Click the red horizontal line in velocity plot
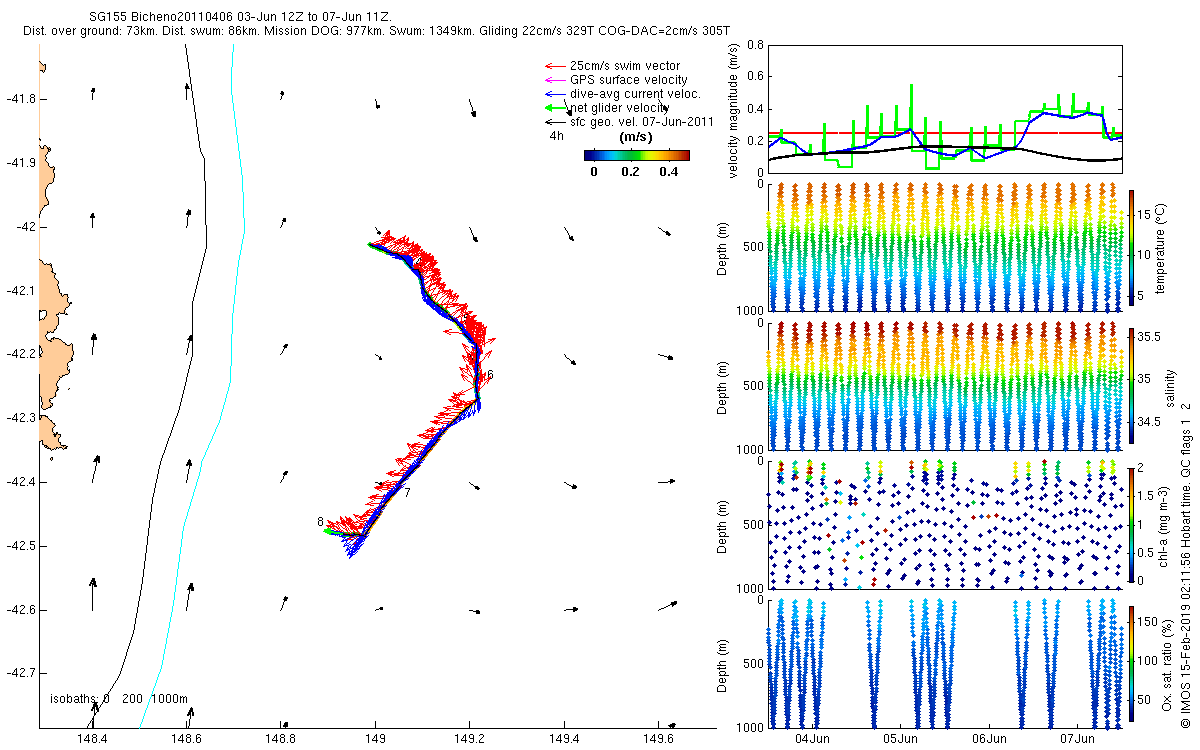Screen dimensions: 1200x750 (x=945, y=132)
